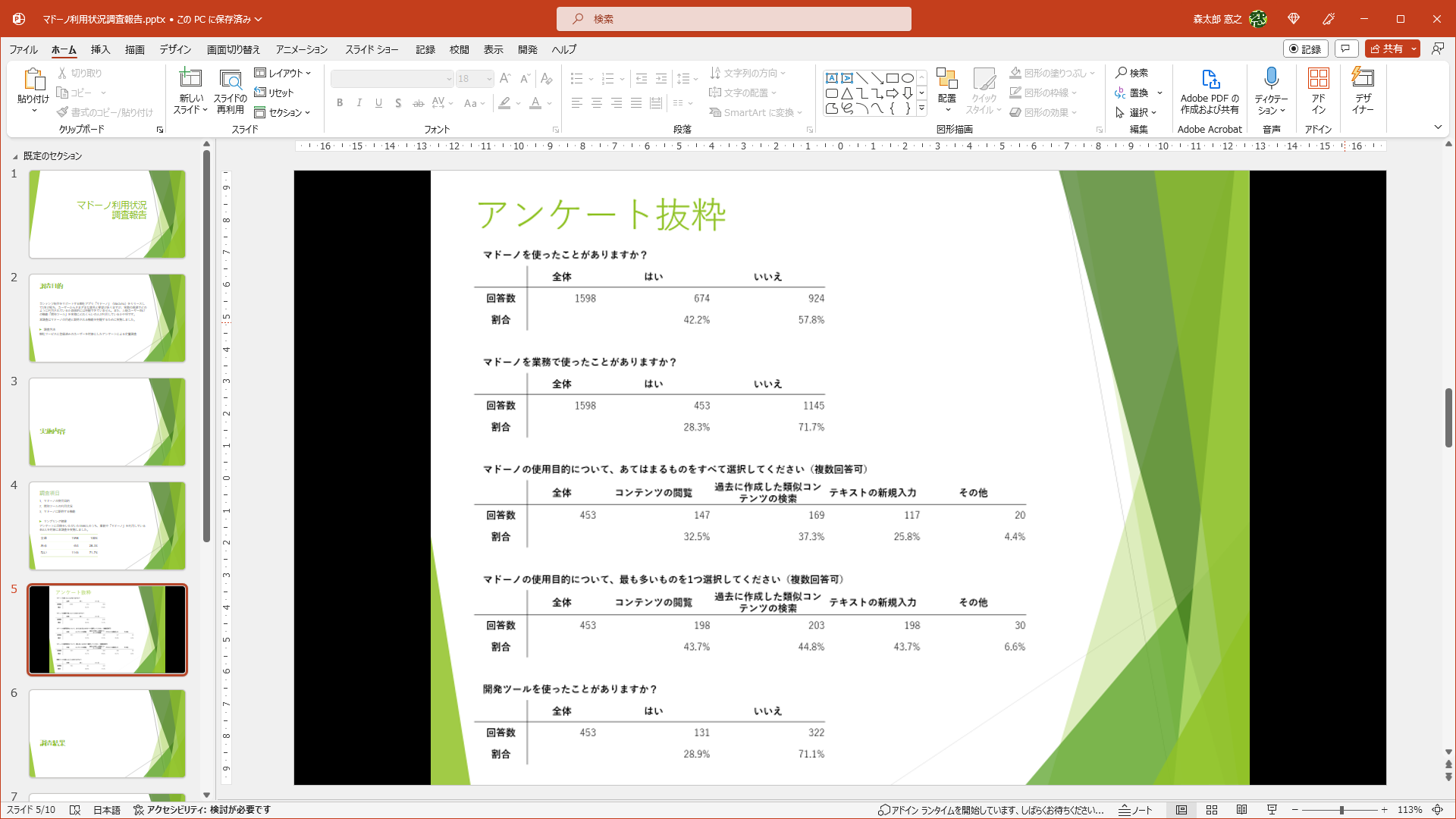This screenshot has height=819, width=1456.
Task: Open the 挿入 ribbon tab
Action: [100, 49]
